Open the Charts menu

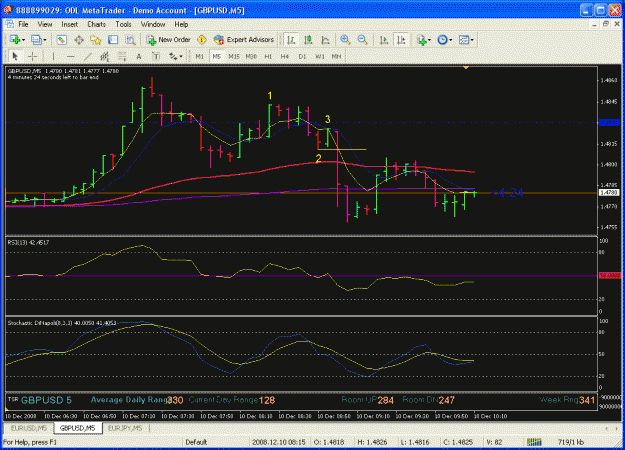coord(96,24)
